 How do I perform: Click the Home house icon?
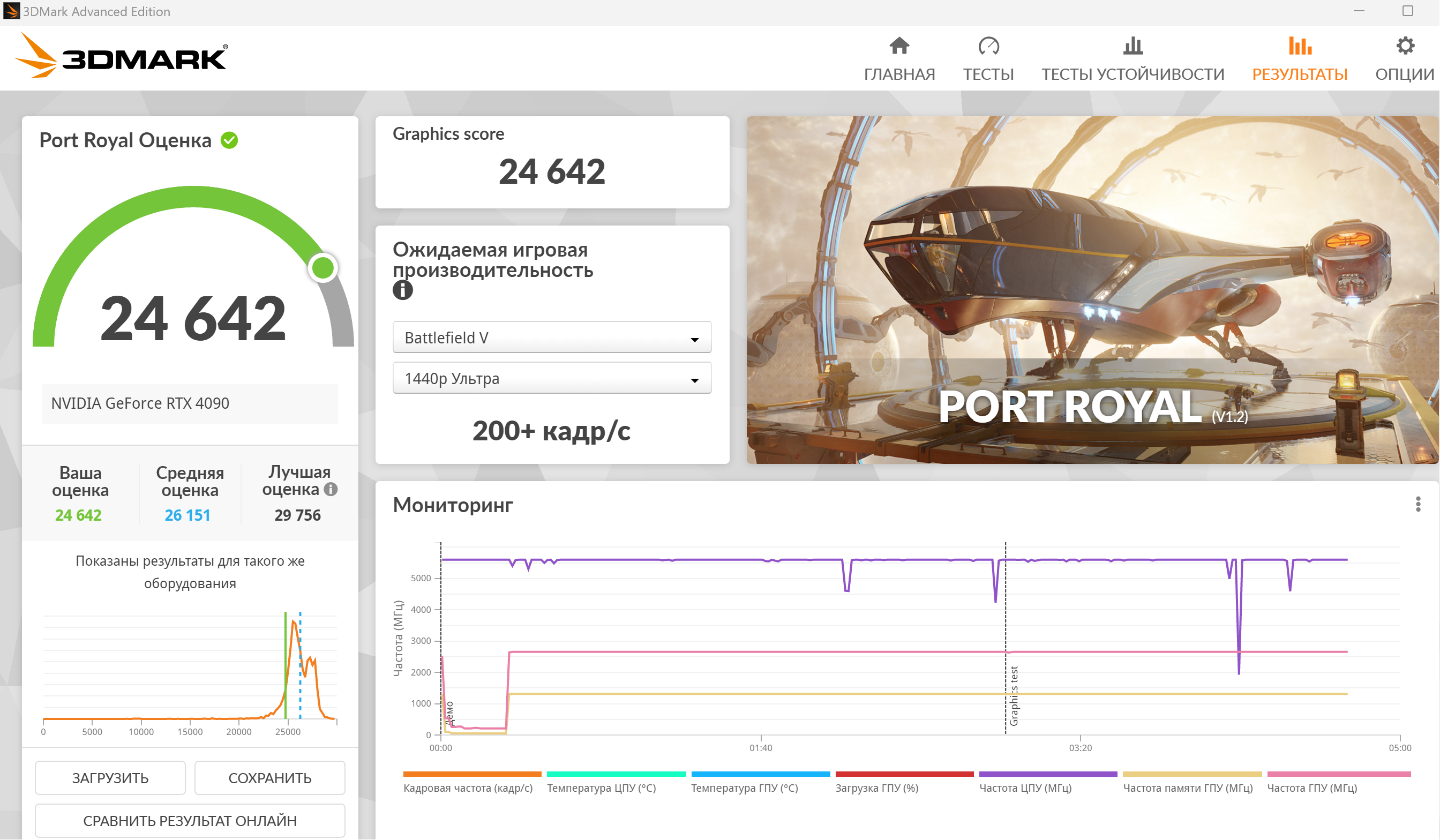(x=899, y=46)
